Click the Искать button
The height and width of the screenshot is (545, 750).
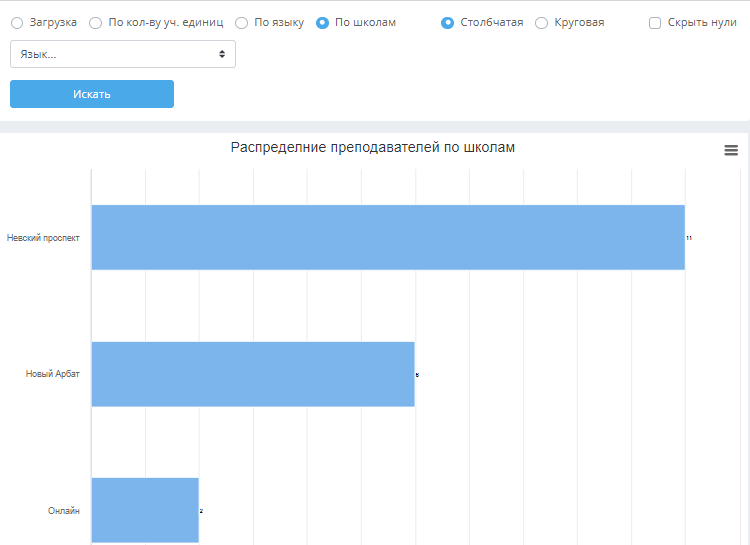92,94
